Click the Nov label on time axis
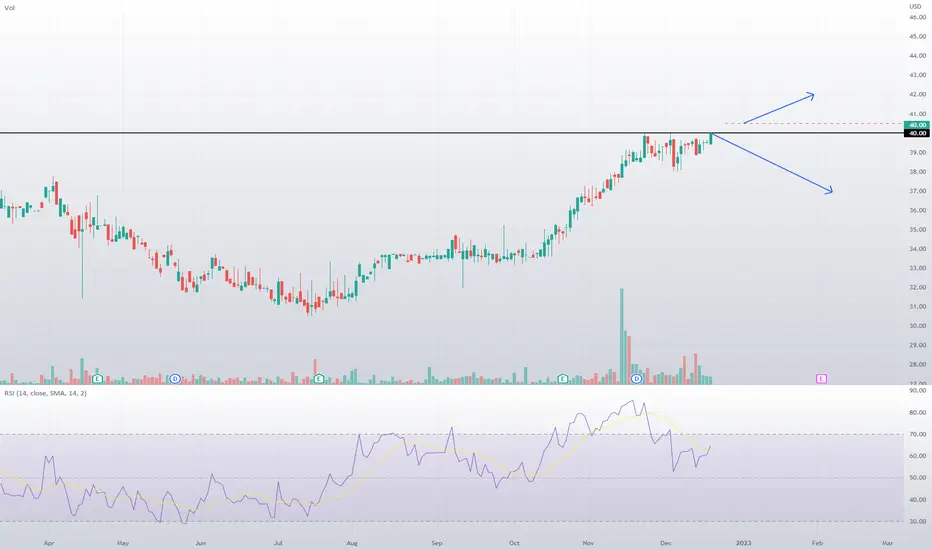 pos(588,543)
